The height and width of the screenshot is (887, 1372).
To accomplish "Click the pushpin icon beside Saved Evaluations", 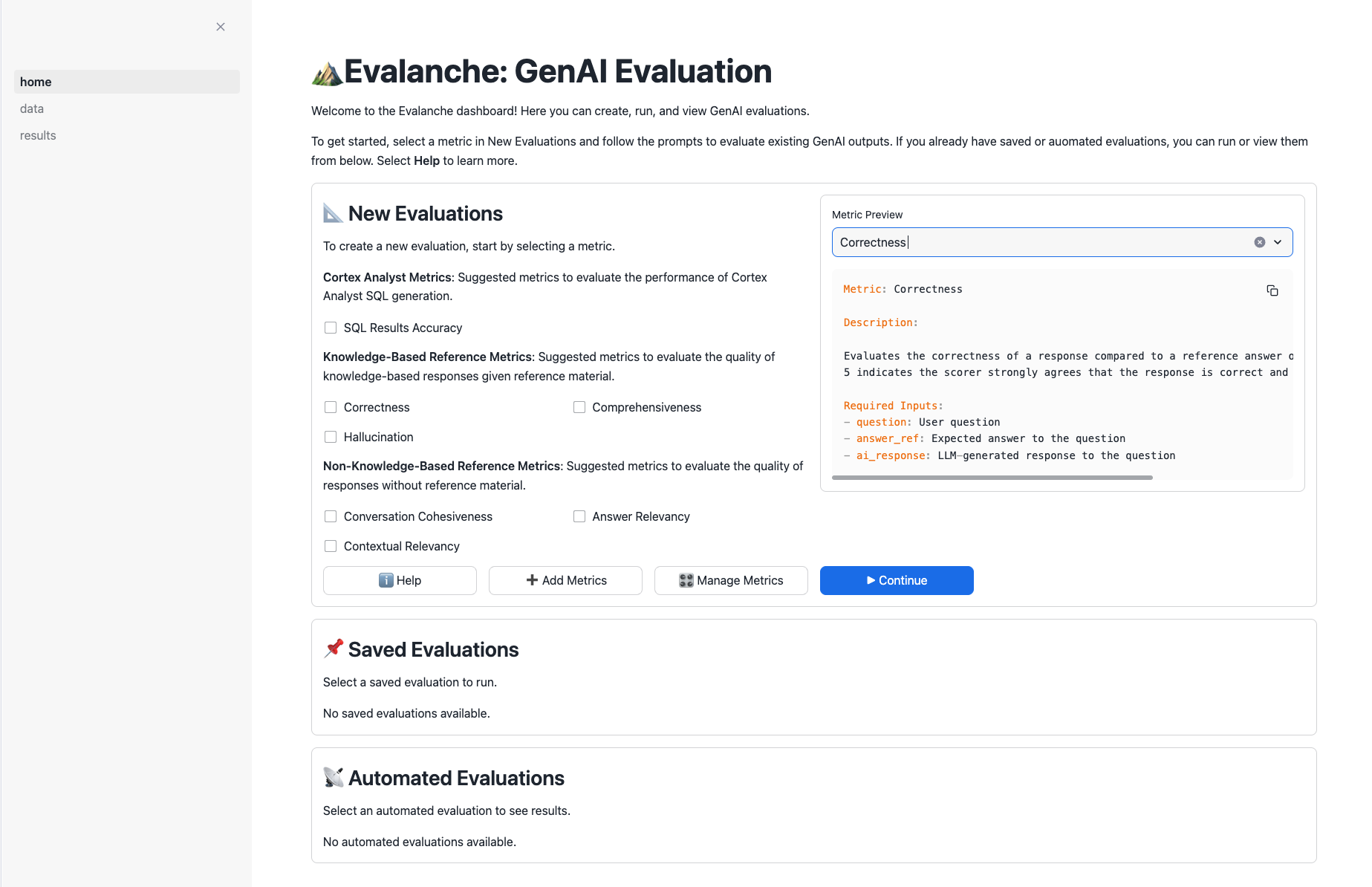I will click(334, 649).
